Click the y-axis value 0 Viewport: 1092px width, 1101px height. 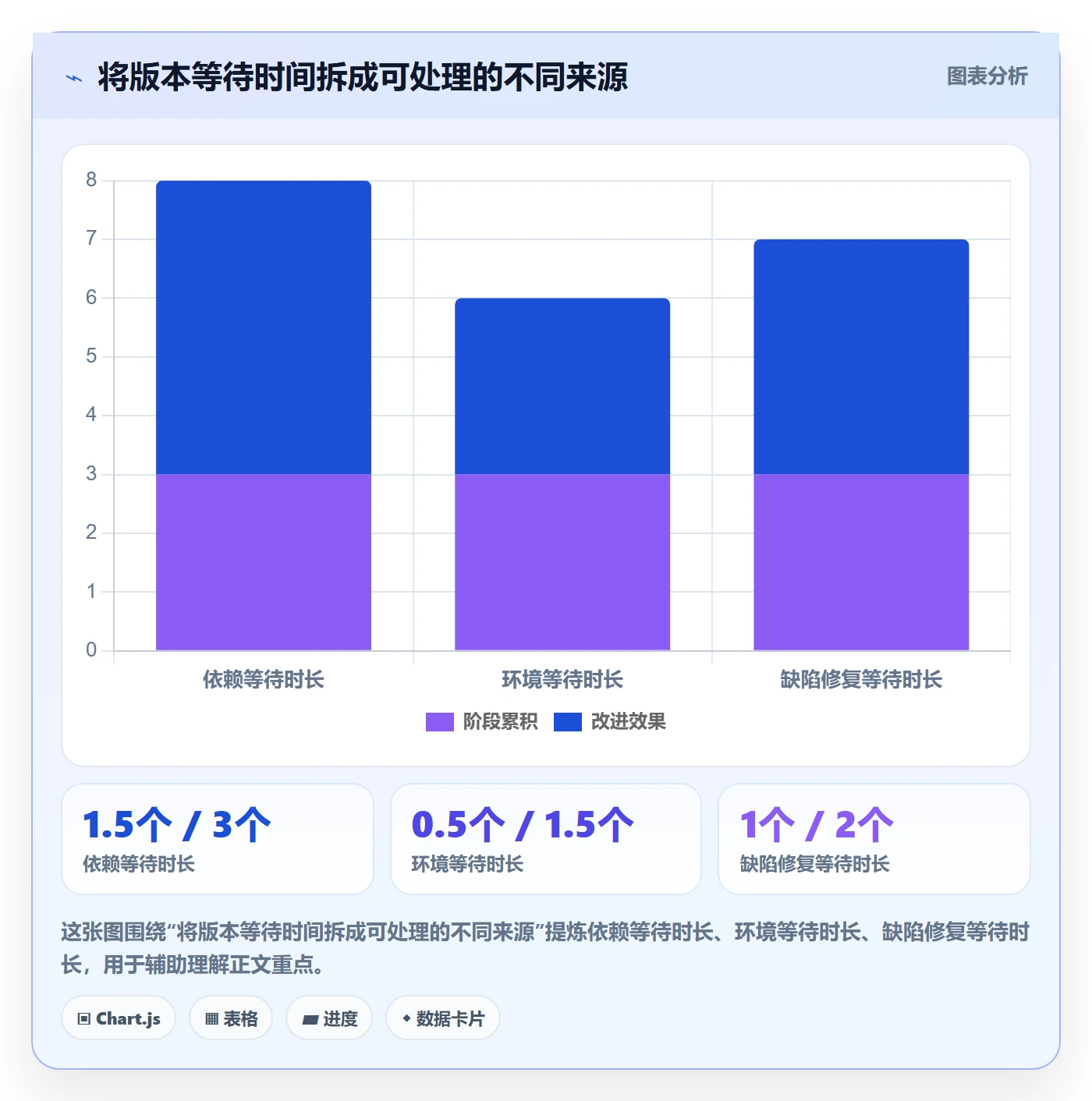[x=91, y=650]
